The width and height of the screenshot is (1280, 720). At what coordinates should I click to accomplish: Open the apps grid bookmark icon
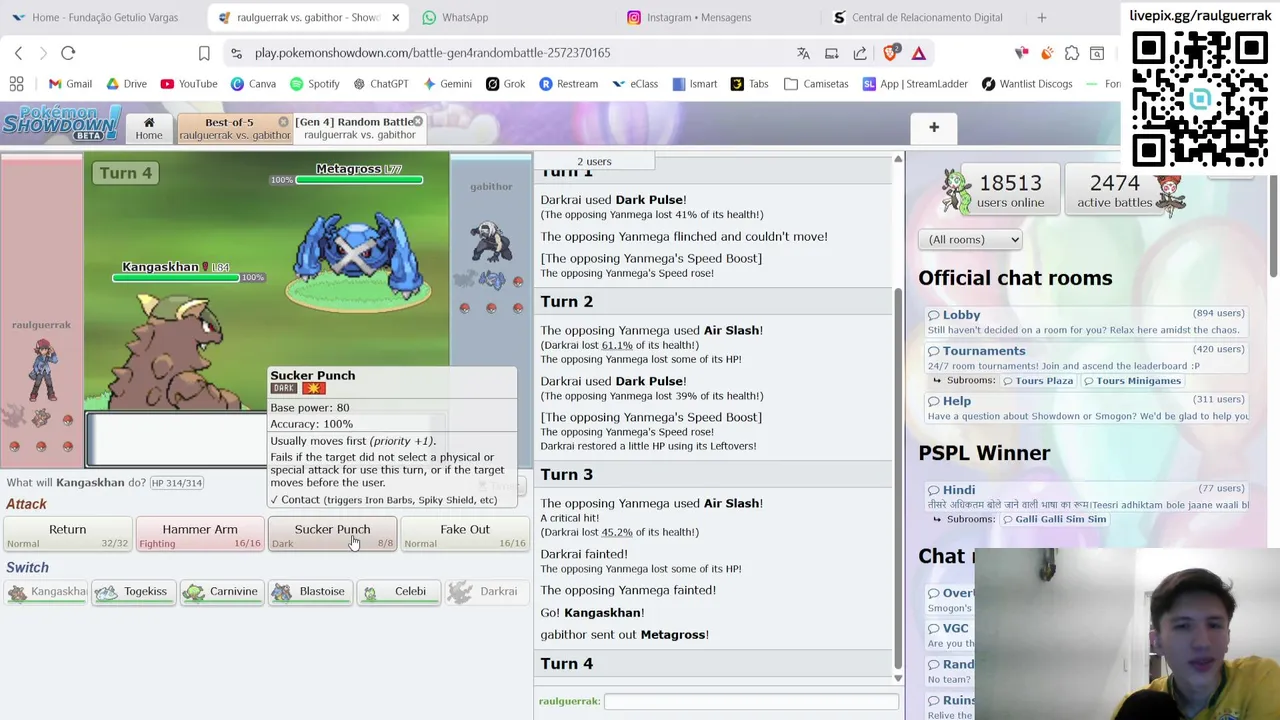point(16,84)
